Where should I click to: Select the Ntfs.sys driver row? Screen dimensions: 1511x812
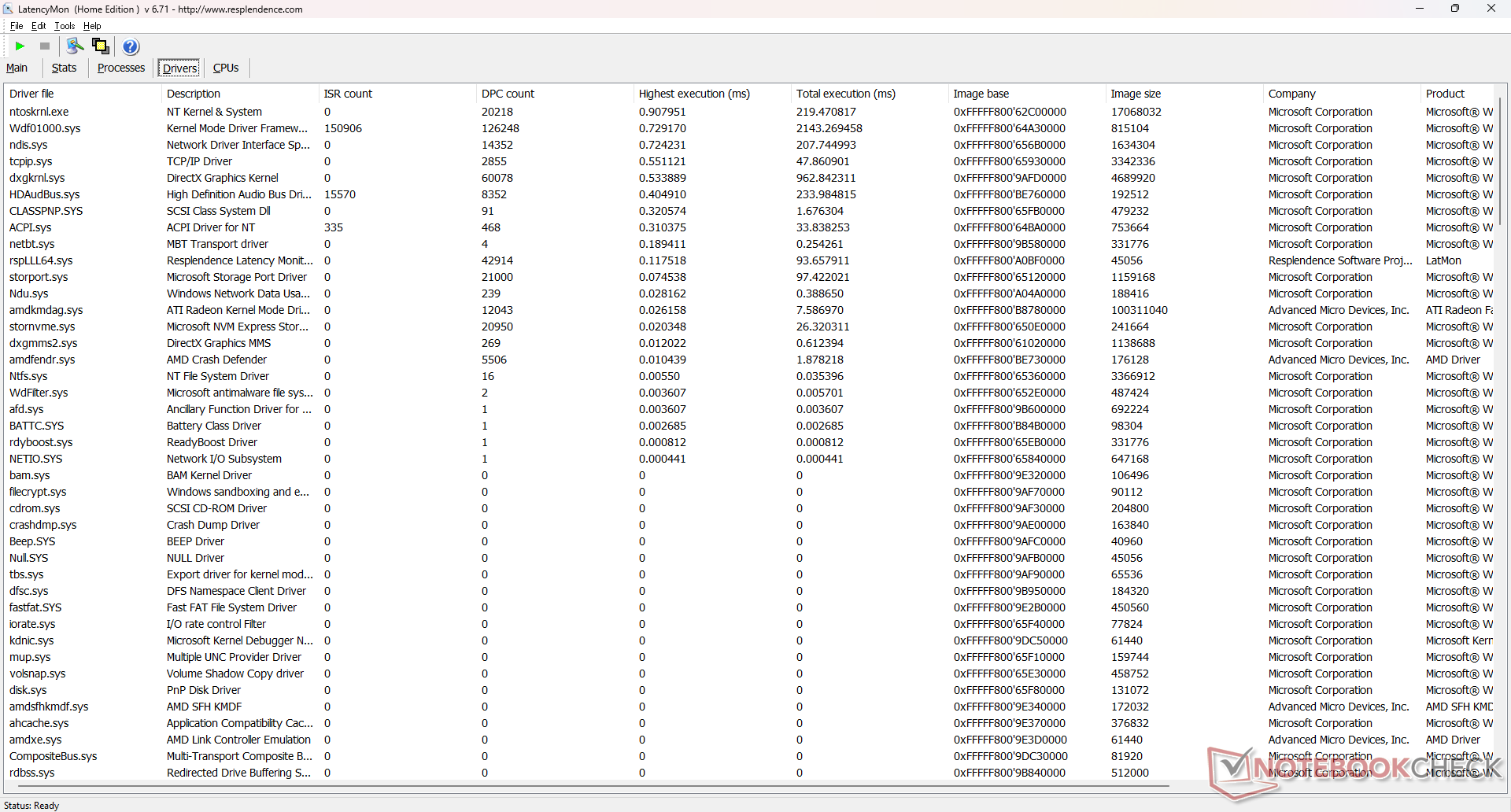tap(750, 376)
